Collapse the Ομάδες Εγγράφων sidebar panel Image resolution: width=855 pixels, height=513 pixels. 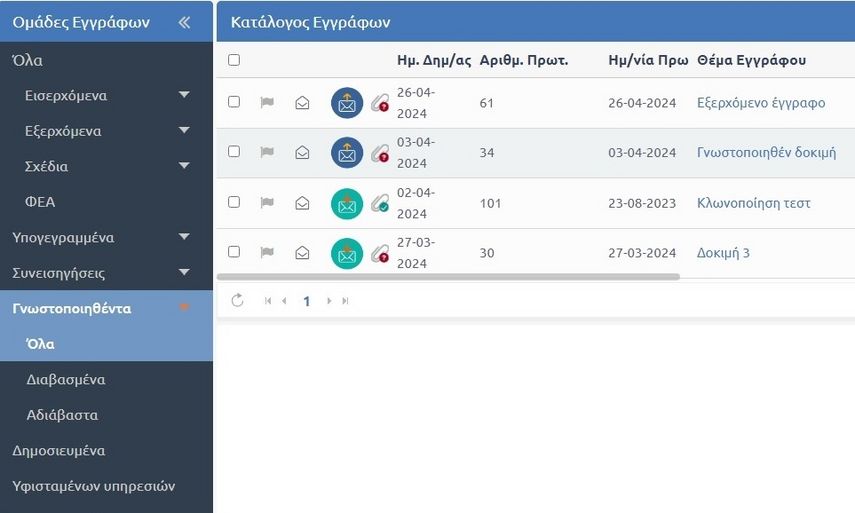(x=184, y=22)
